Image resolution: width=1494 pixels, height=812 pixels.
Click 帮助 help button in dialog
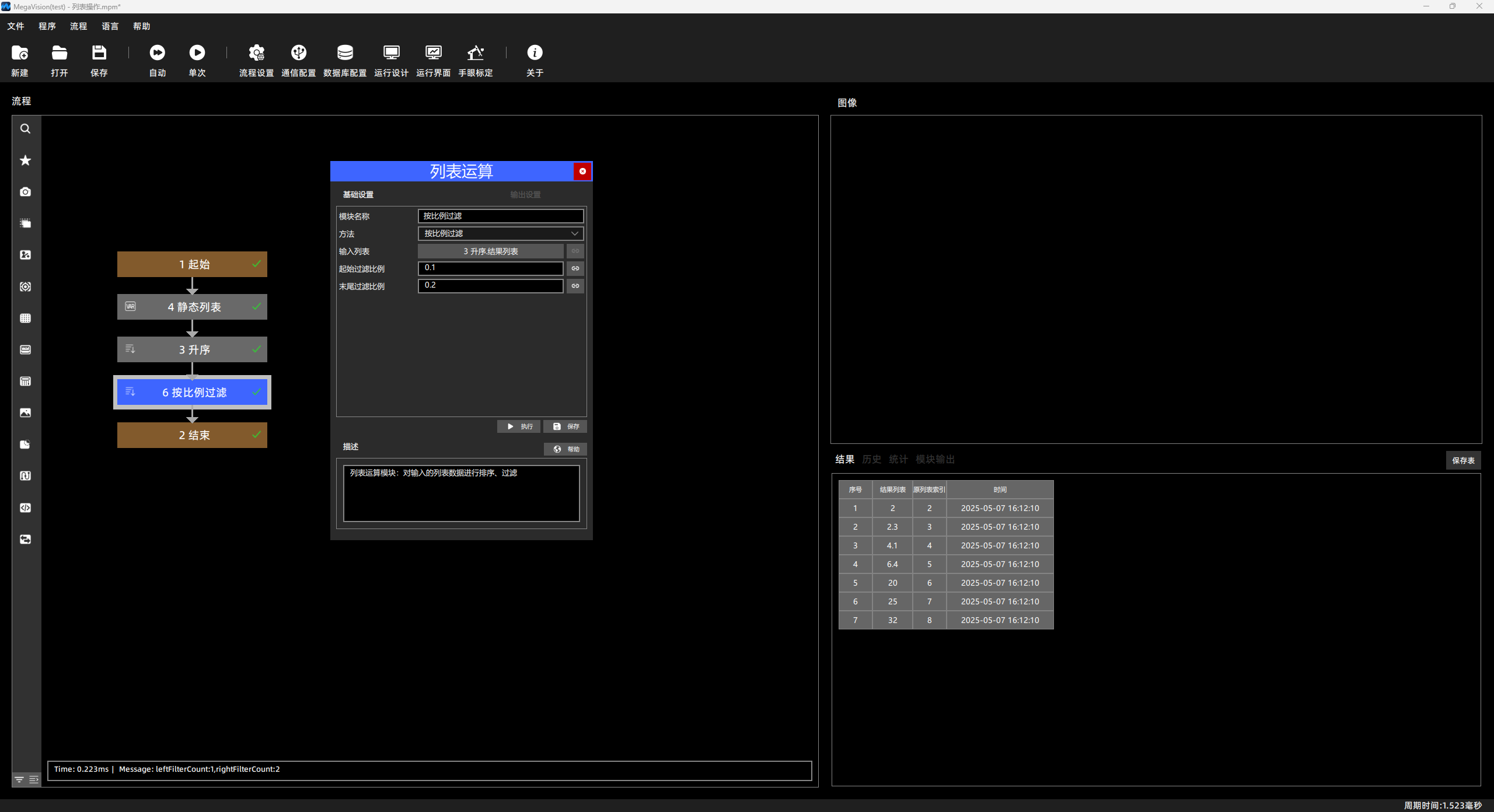tap(566, 449)
